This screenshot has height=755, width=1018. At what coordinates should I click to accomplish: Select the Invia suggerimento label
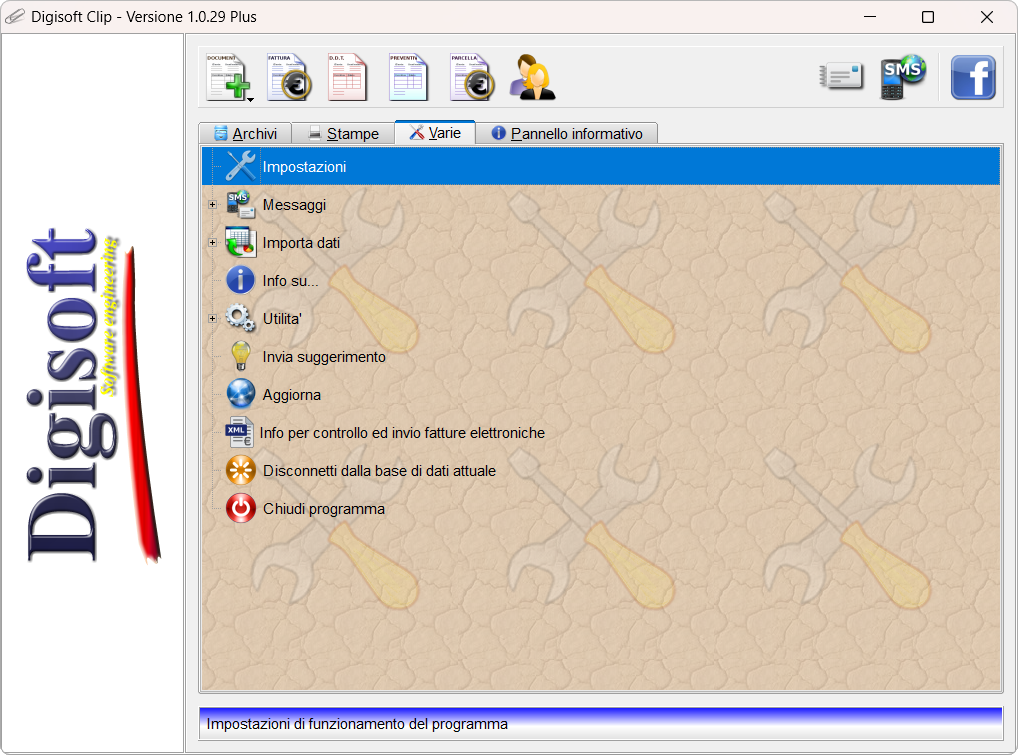click(324, 357)
